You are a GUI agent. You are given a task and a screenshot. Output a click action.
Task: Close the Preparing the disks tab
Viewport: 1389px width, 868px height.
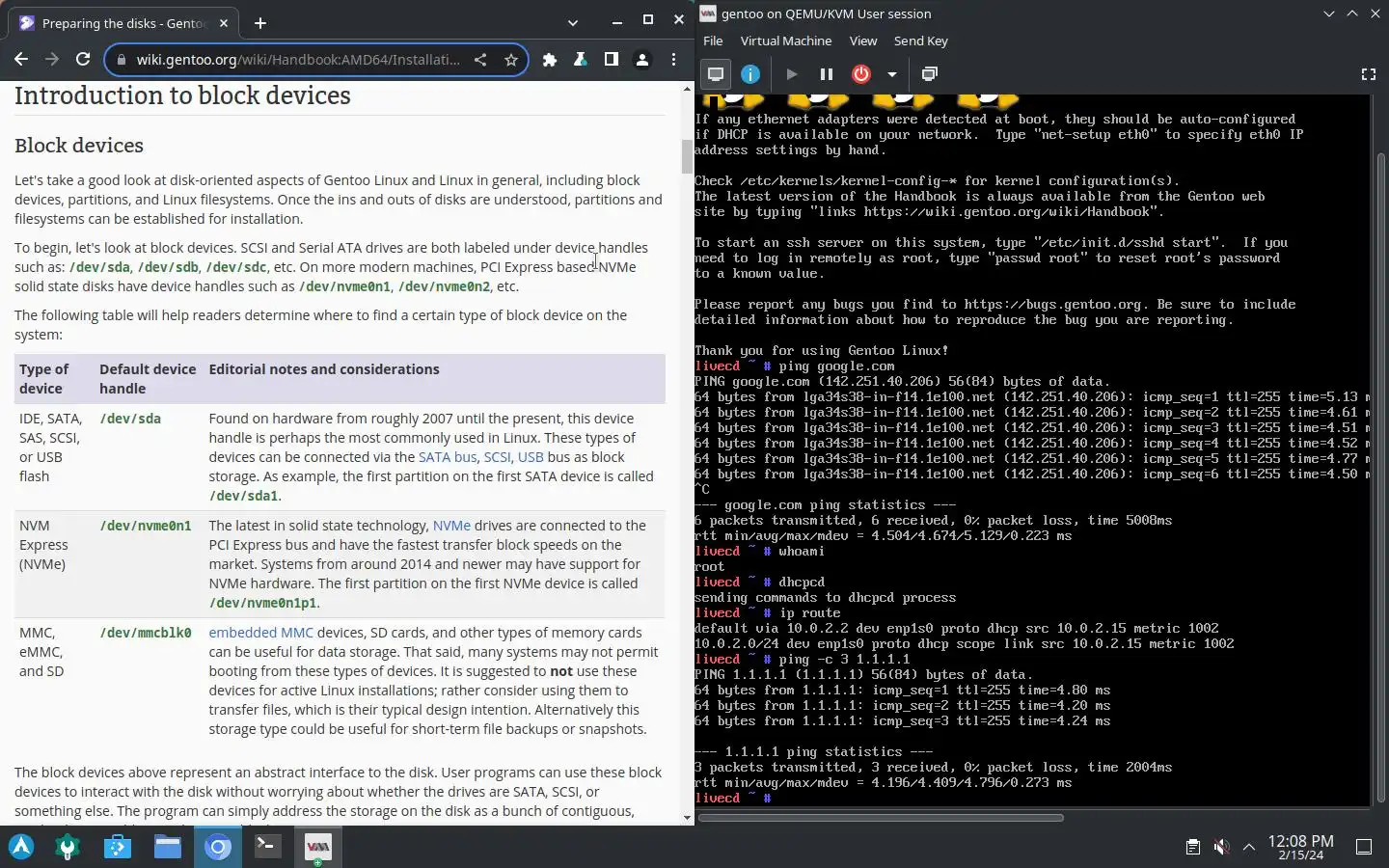coord(223,22)
